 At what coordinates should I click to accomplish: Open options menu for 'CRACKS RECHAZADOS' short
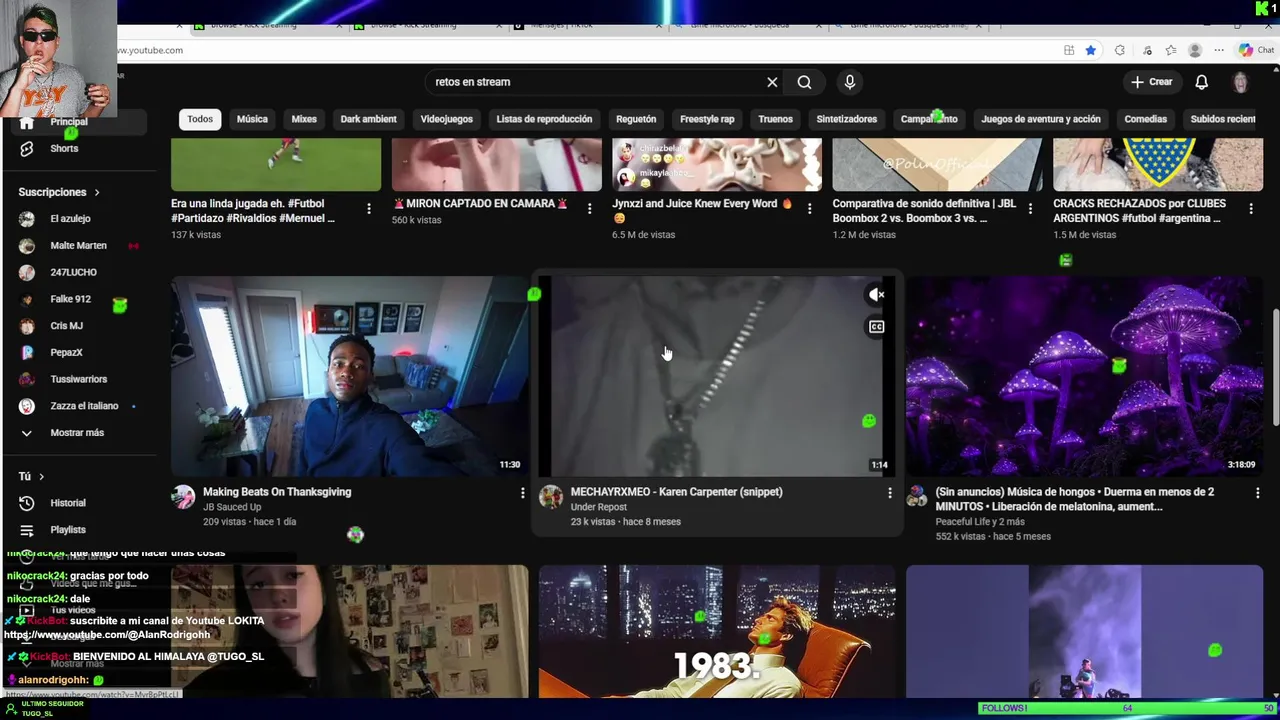(x=1251, y=209)
